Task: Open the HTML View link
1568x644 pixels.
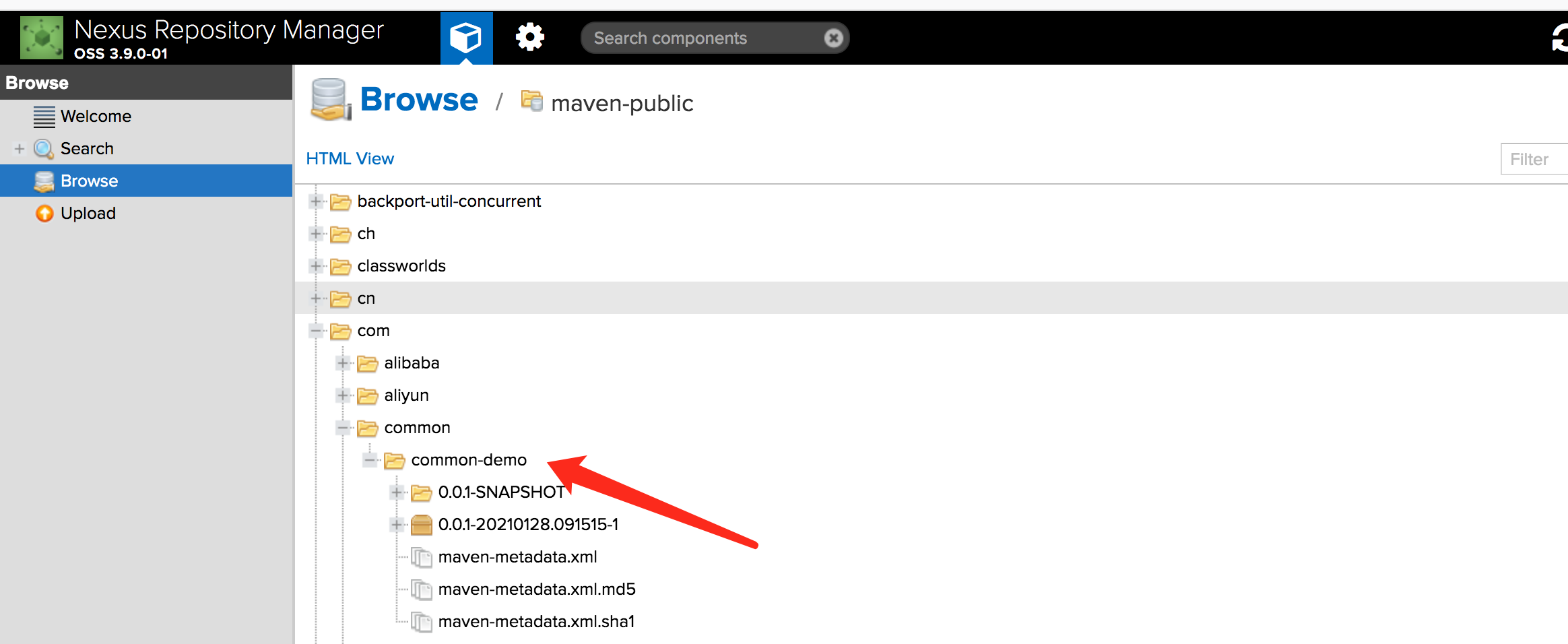Action: [350, 158]
